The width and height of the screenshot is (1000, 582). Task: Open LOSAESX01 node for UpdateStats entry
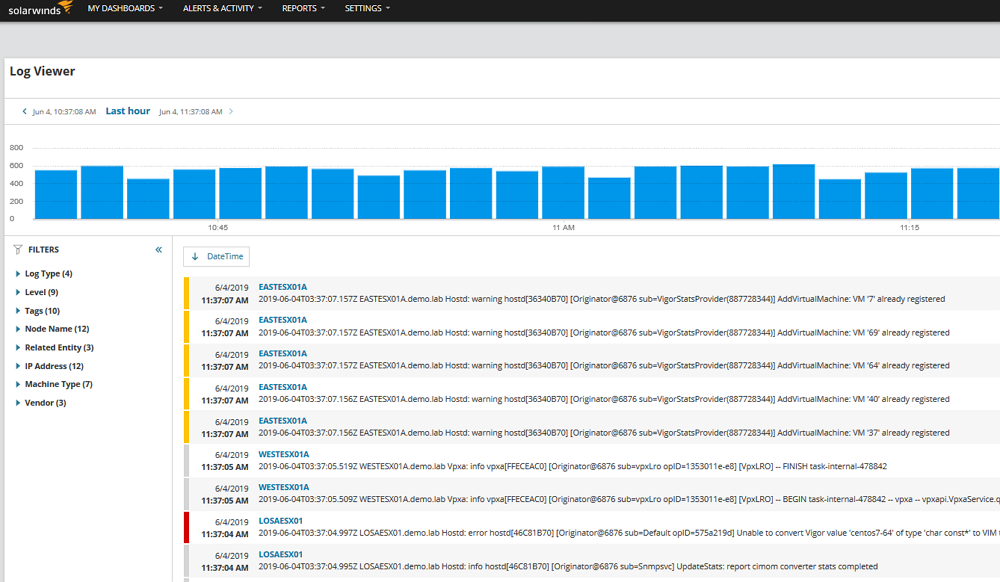point(281,555)
